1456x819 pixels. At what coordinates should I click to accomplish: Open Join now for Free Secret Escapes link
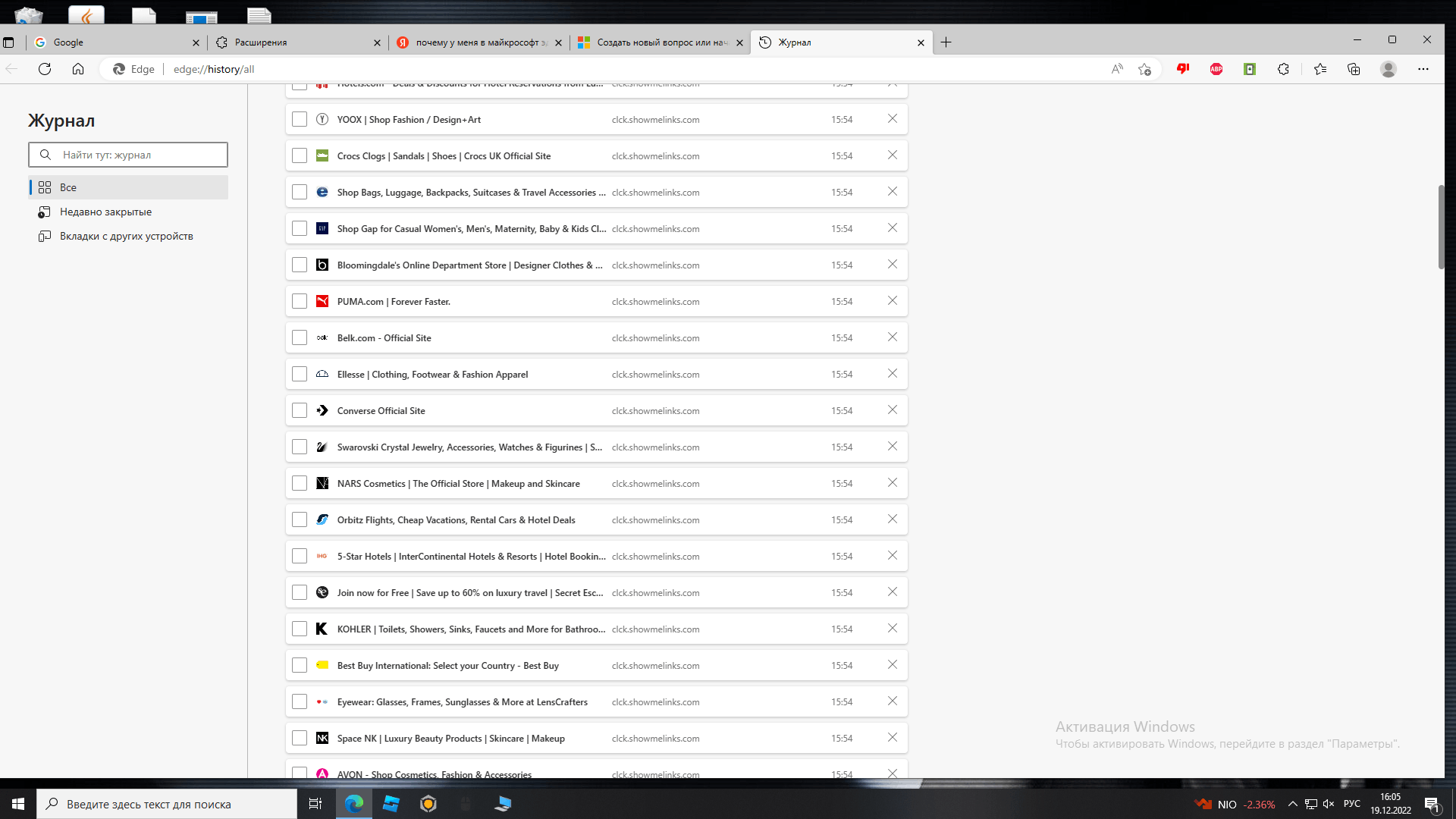tap(470, 593)
